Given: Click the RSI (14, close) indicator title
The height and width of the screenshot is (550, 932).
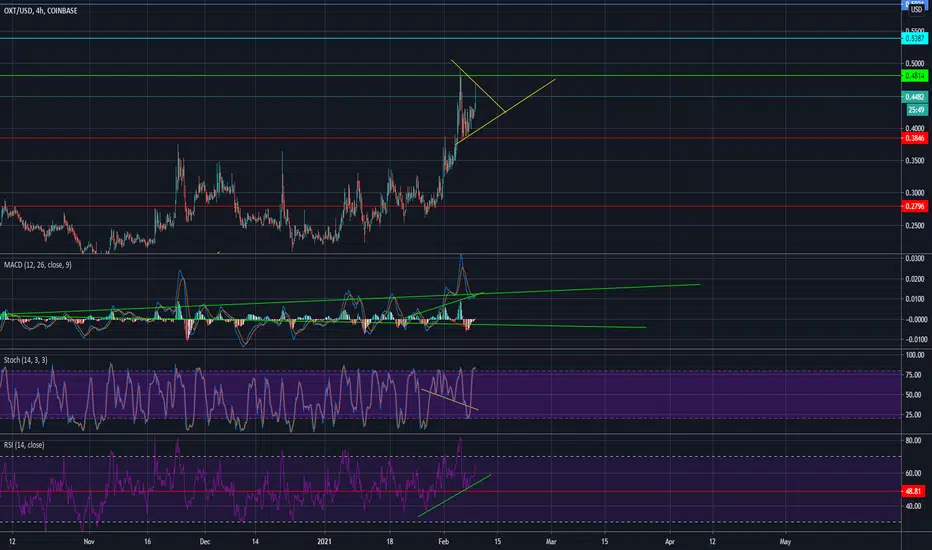Looking at the screenshot, I should [x=24, y=445].
